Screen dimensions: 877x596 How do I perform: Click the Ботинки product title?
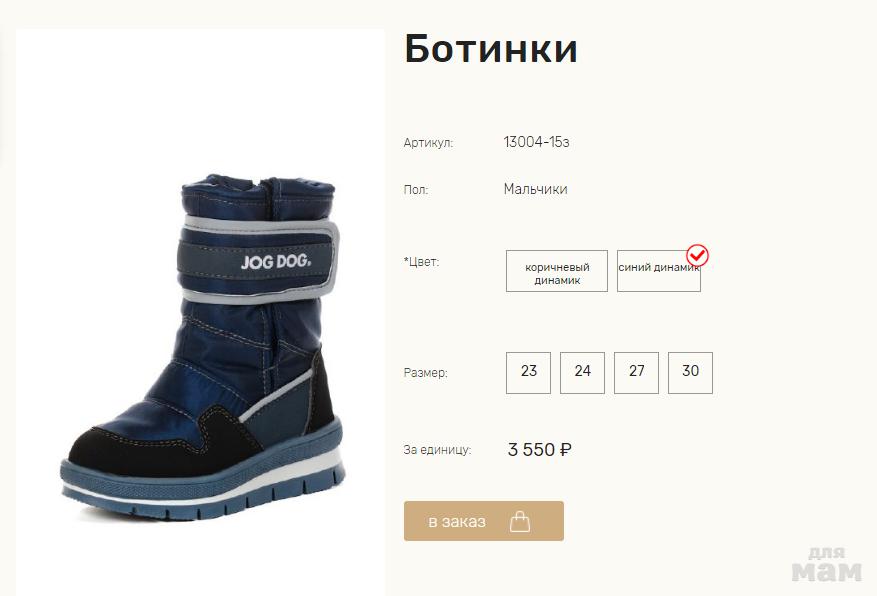(491, 49)
